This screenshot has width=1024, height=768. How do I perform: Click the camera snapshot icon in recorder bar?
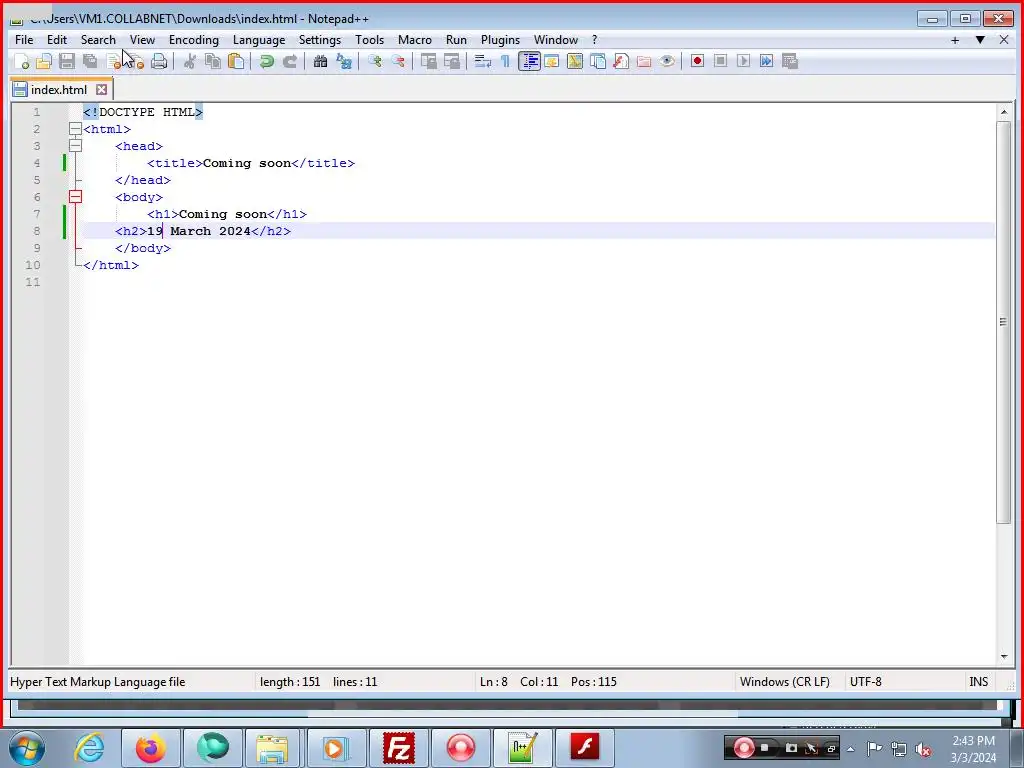791,748
